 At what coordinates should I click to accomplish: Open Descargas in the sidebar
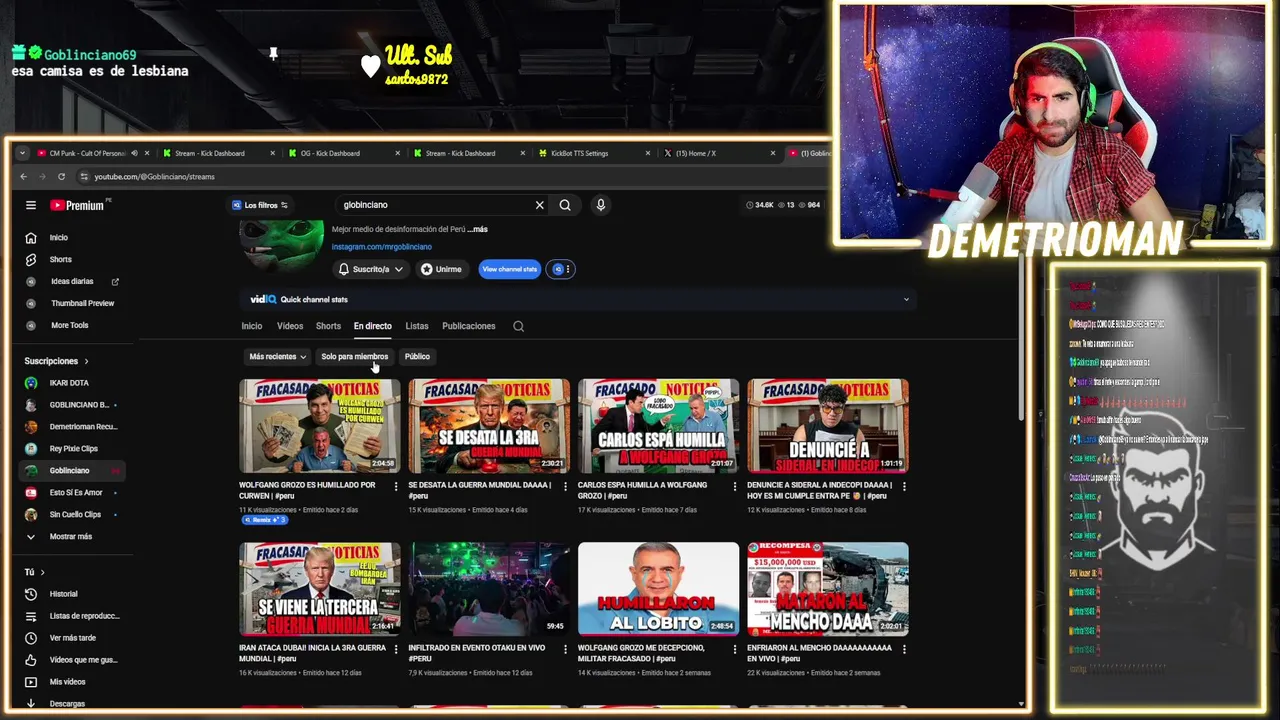[x=67, y=703]
